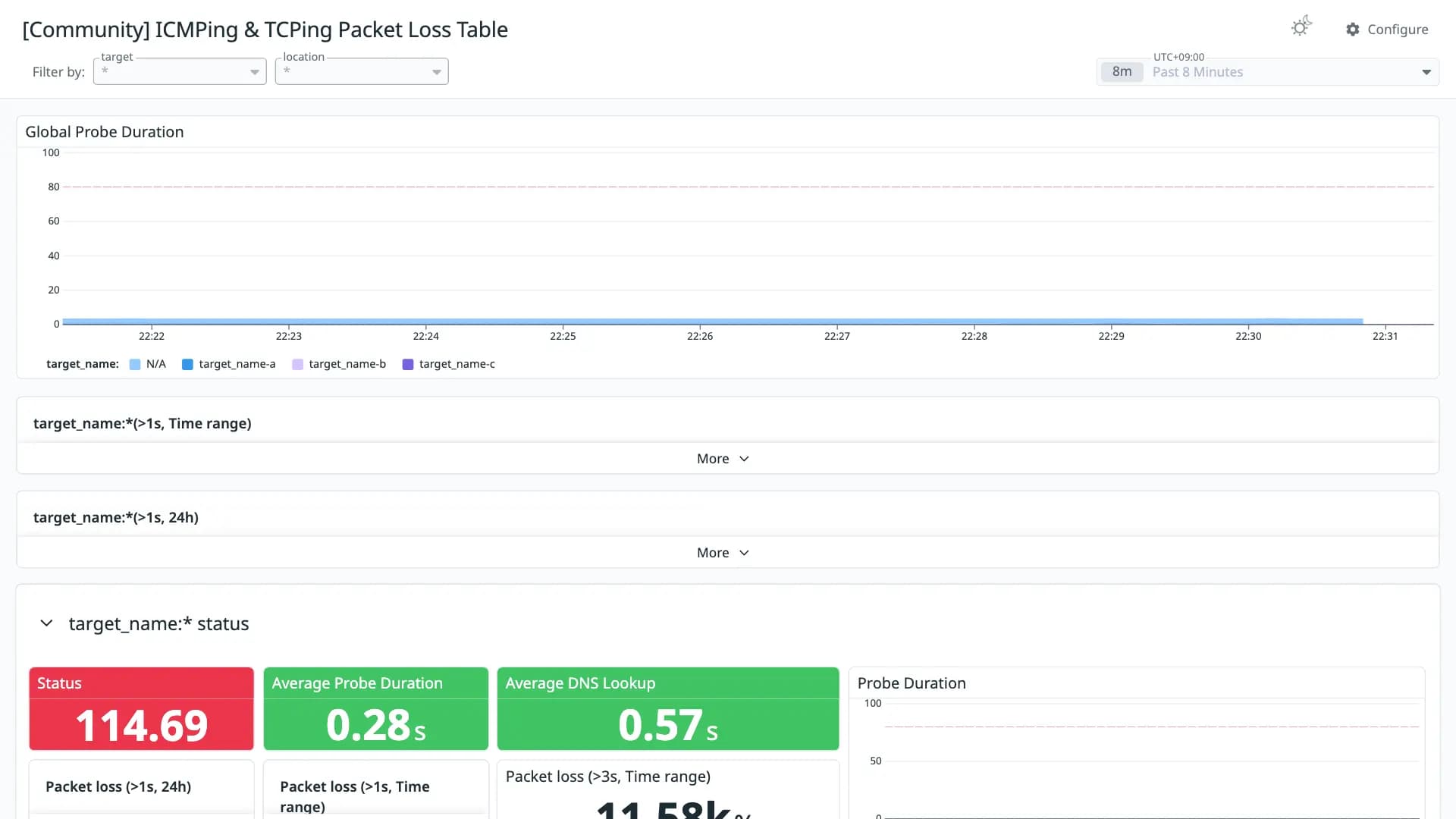Open the location filter dropdown
This screenshot has width=1456, height=819.
click(x=362, y=71)
